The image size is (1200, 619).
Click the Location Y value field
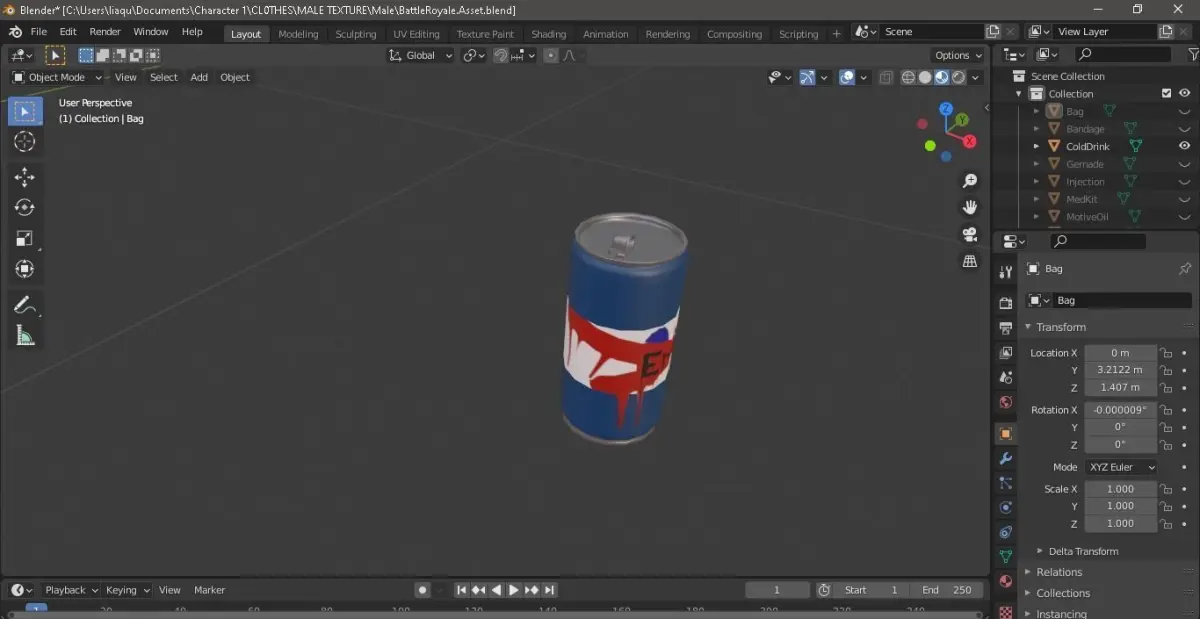(1120, 370)
